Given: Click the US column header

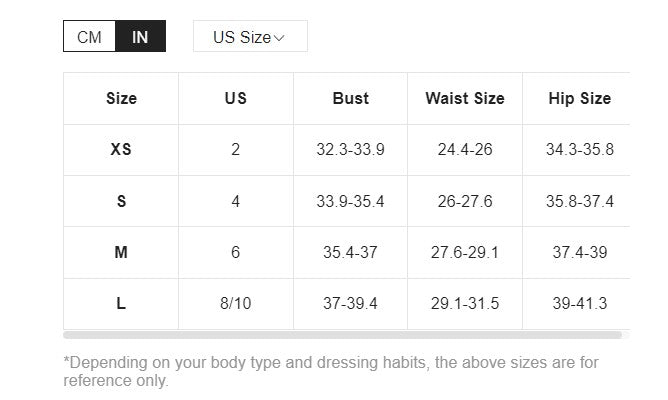Looking at the screenshot, I should (x=235, y=98).
